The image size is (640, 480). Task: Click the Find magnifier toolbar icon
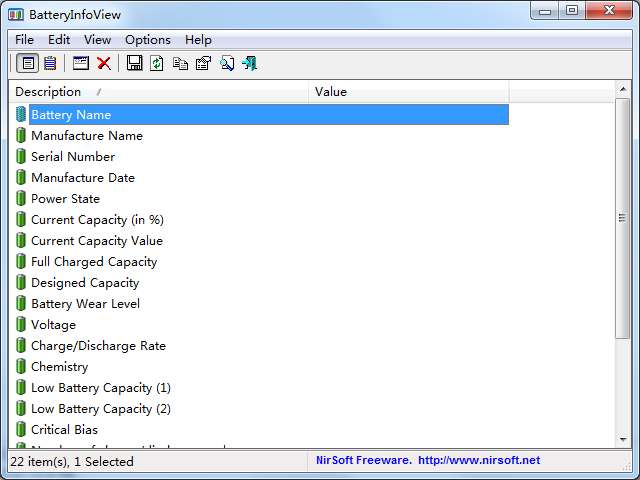(227, 63)
